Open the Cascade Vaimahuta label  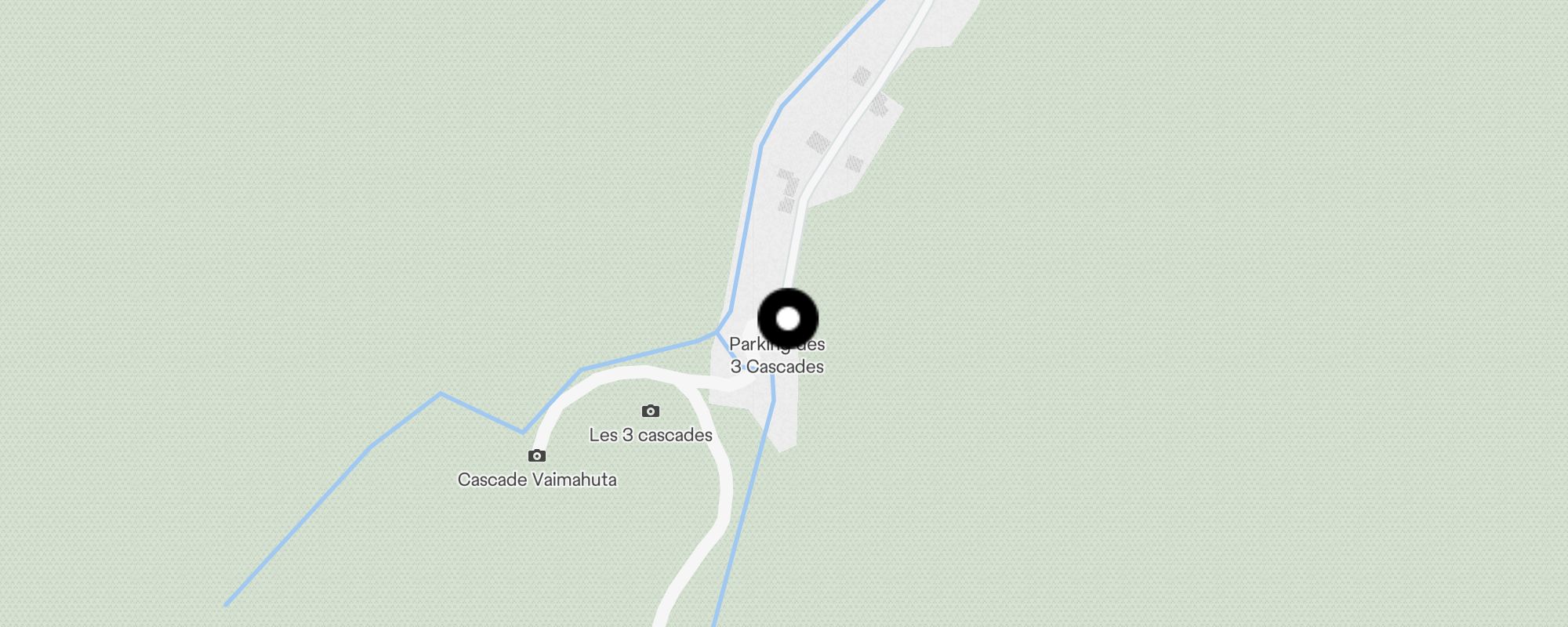537,480
